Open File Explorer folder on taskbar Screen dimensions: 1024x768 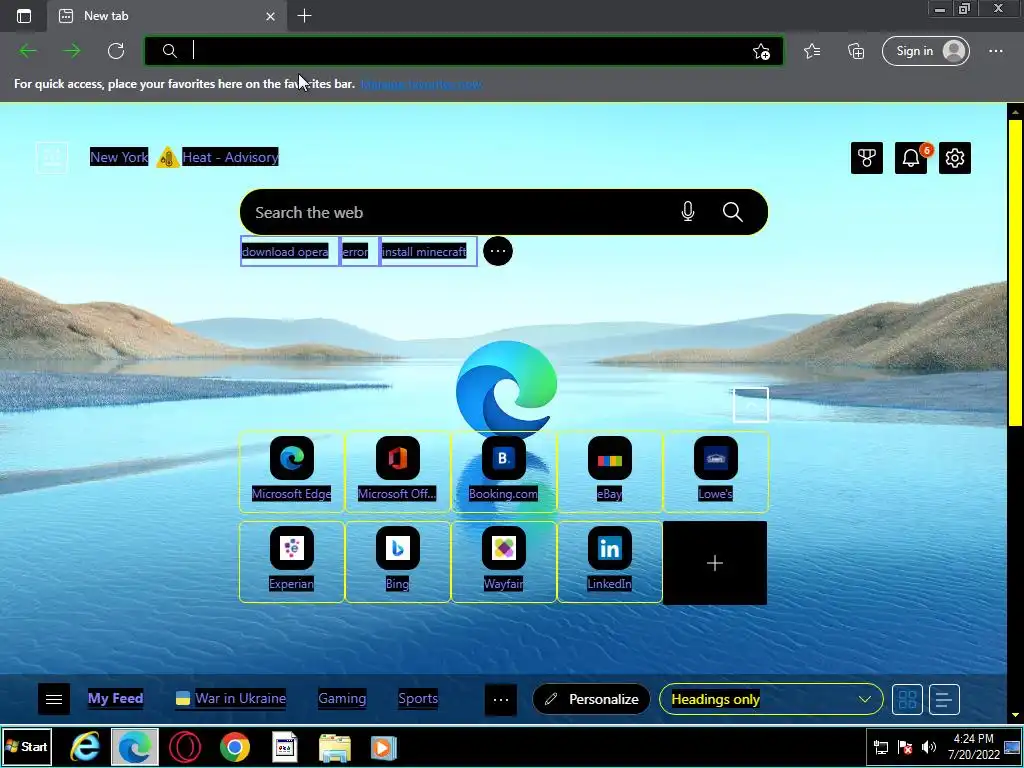(x=335, y=748)
